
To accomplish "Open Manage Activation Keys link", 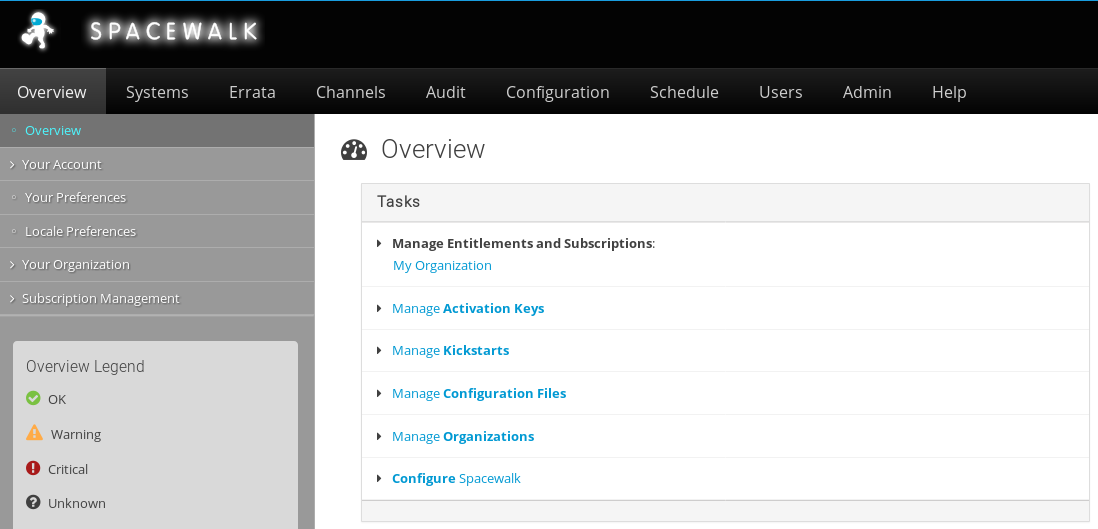I will coord(468,309).
